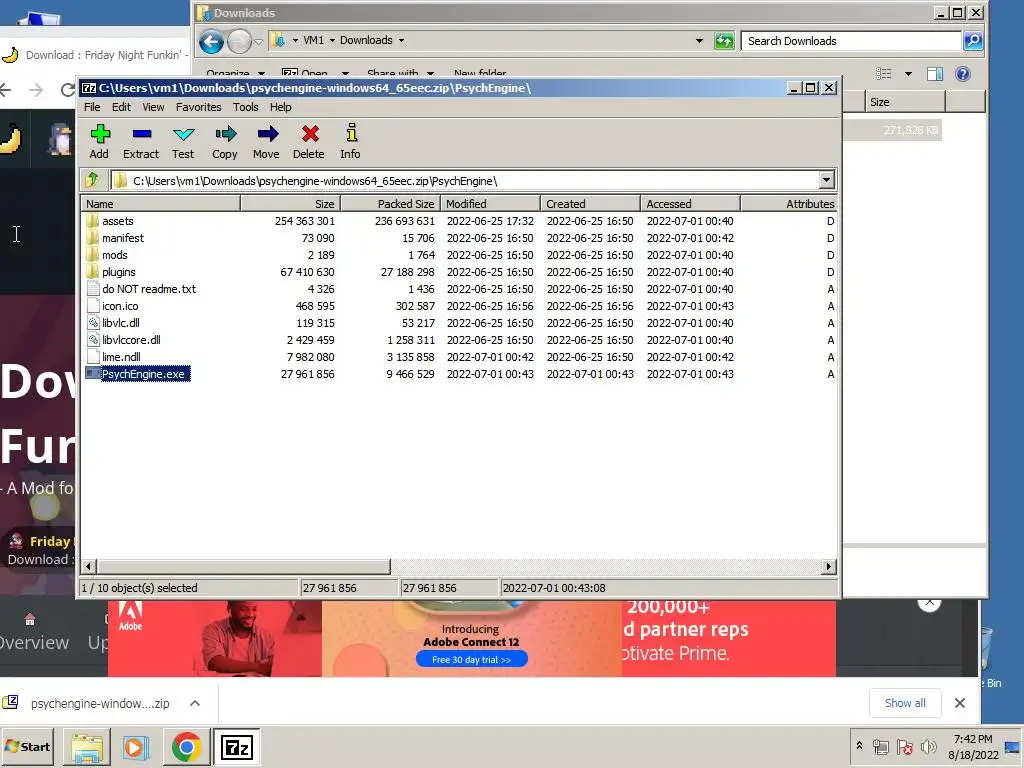Select the 7-Zip taskbar button
Image resolution: width=1024 pixels, height=768 pixels.
[x=236, y=747]
